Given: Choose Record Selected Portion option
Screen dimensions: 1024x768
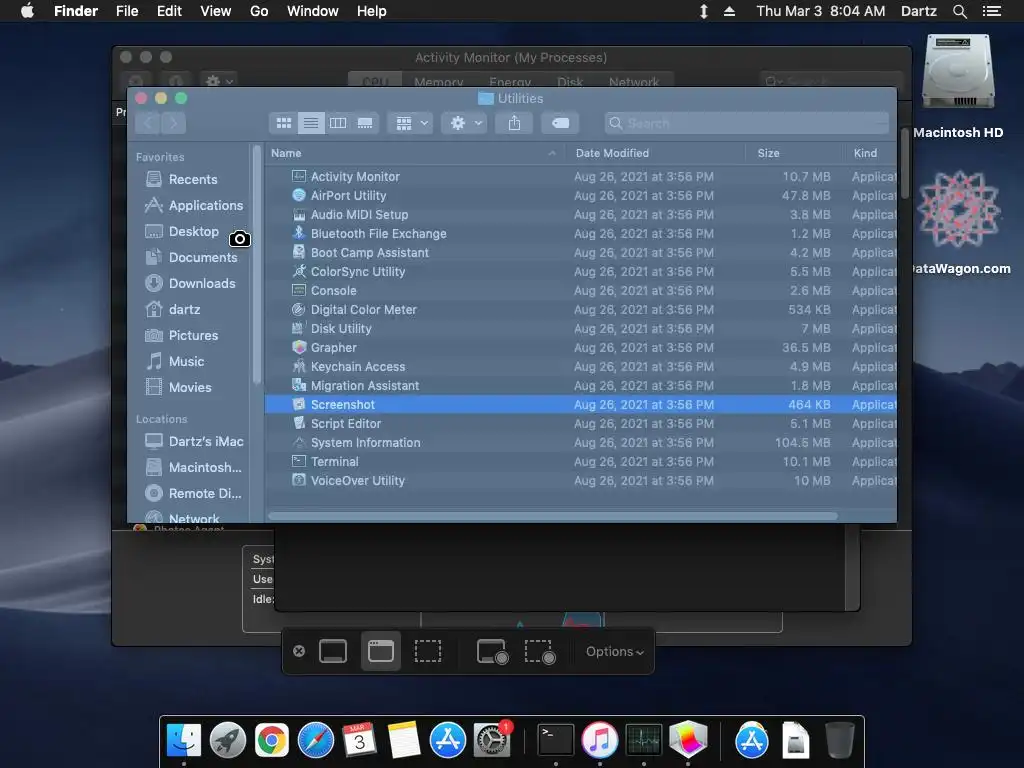Looking at the screenshot, I should pyautogui.click(x=540, y=651).
